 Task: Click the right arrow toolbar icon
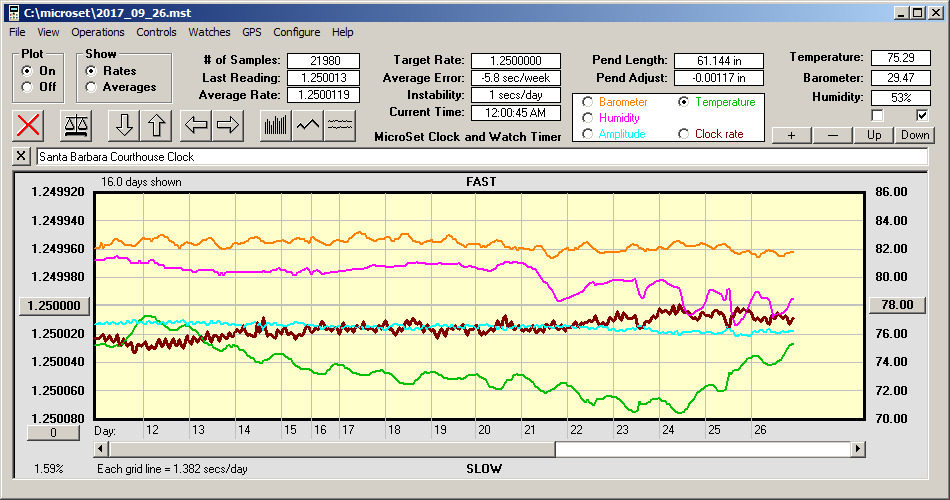coord(228,125)
